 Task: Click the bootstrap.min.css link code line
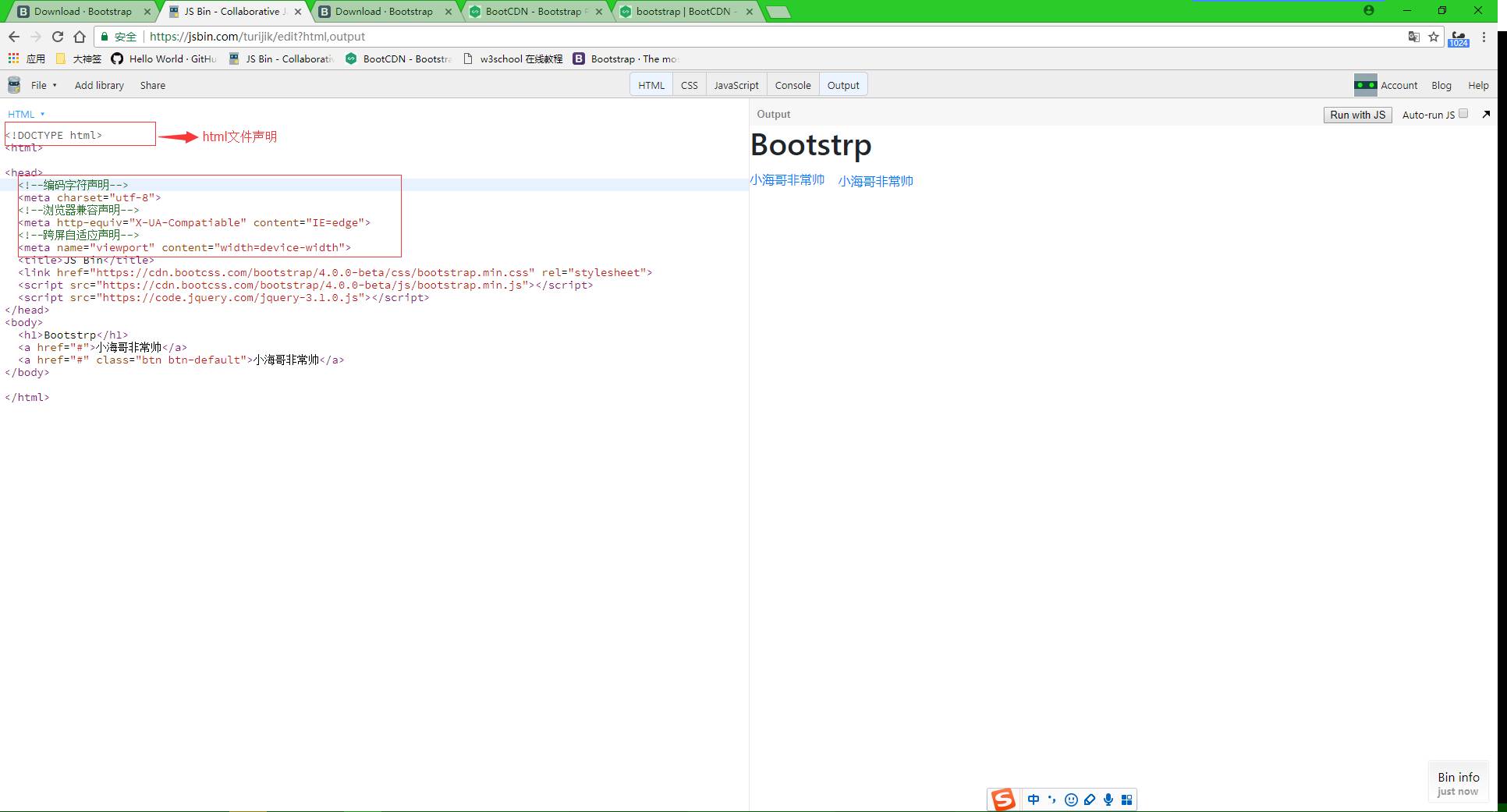[x=335, y=273]
